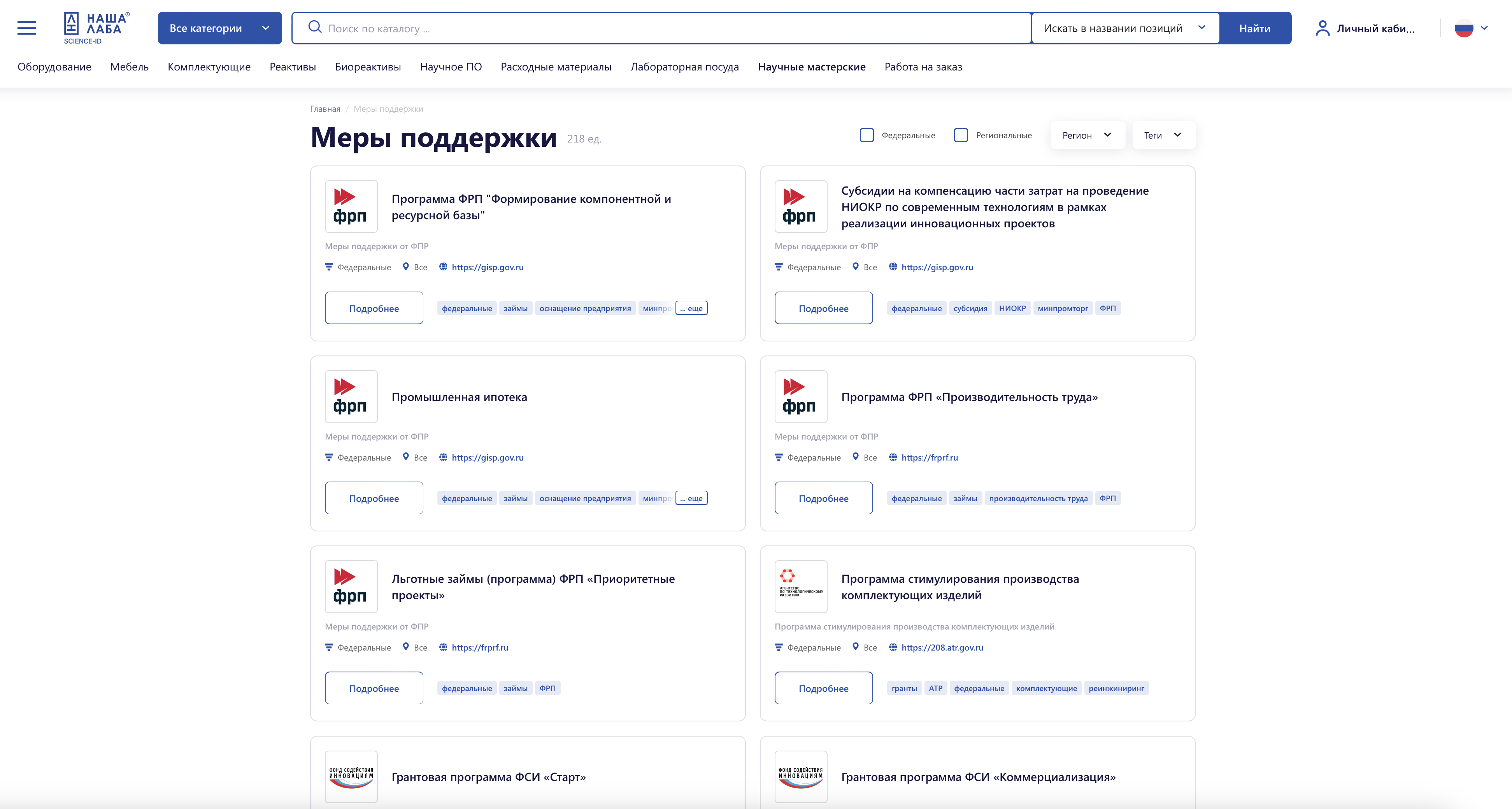
Task: Open language selector chevron
Action: point(1484,28)
